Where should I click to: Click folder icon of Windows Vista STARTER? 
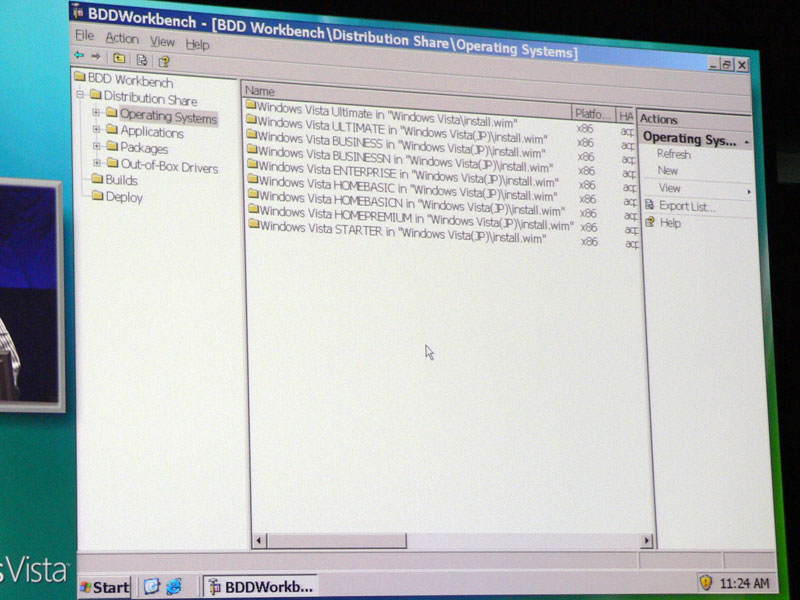(x=254, y=223)
